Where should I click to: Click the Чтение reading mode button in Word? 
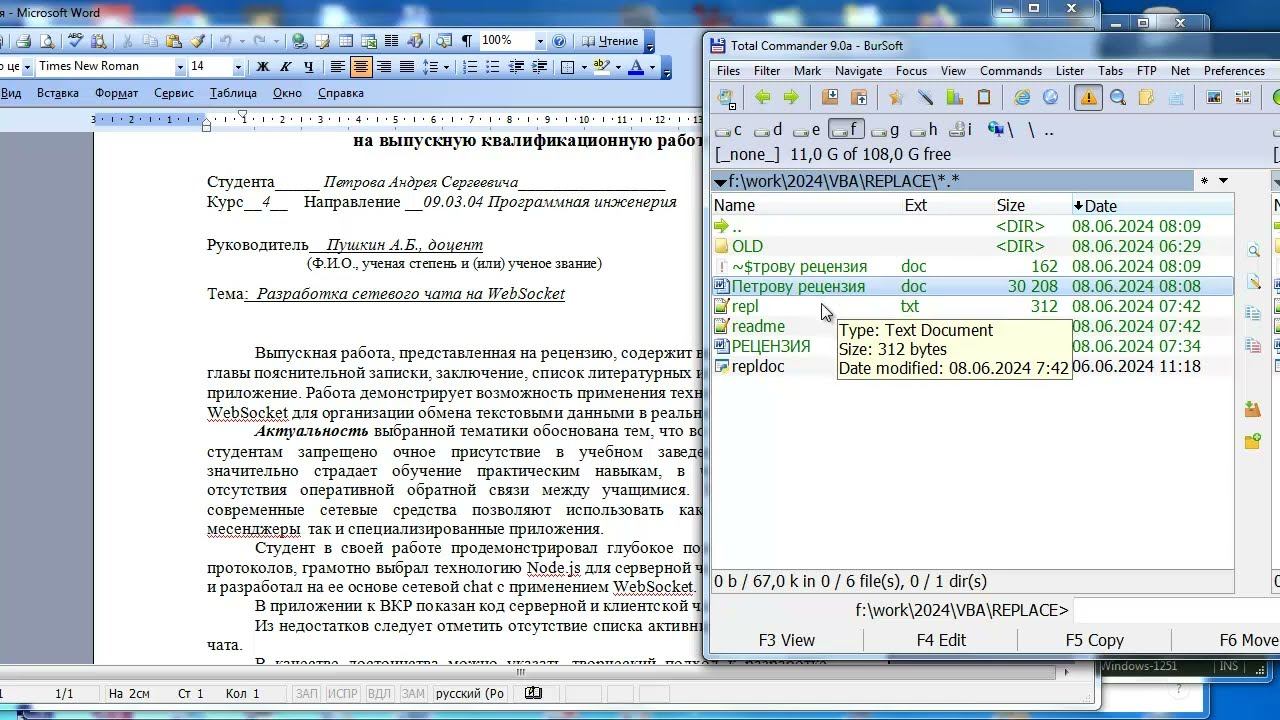point(612,41)
